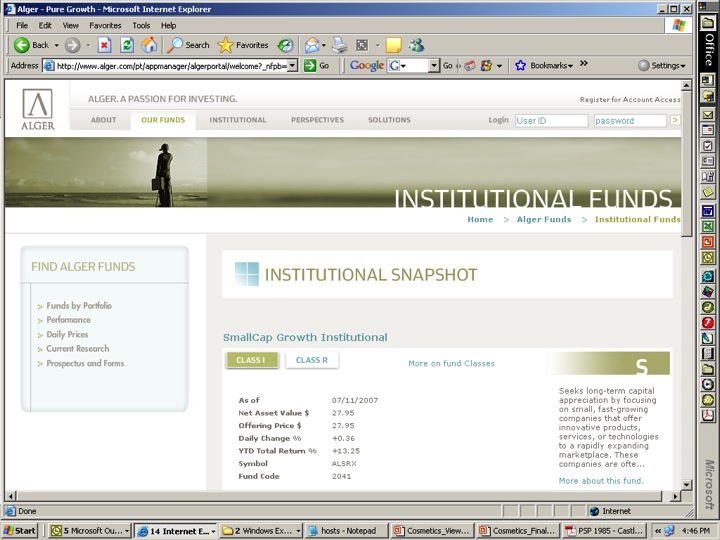Click the Home breadcrumb link

tap(480, 219)
